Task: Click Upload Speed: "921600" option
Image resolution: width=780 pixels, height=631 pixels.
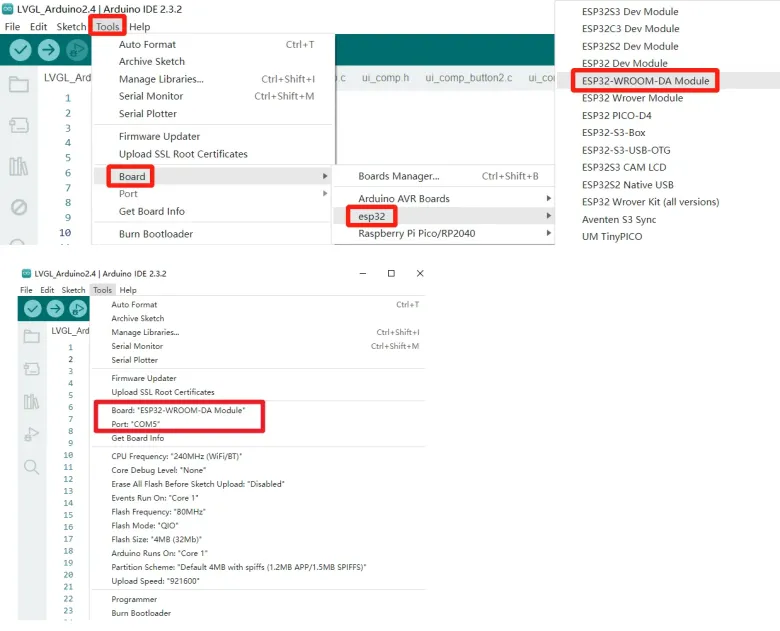Action: (154, 581)
